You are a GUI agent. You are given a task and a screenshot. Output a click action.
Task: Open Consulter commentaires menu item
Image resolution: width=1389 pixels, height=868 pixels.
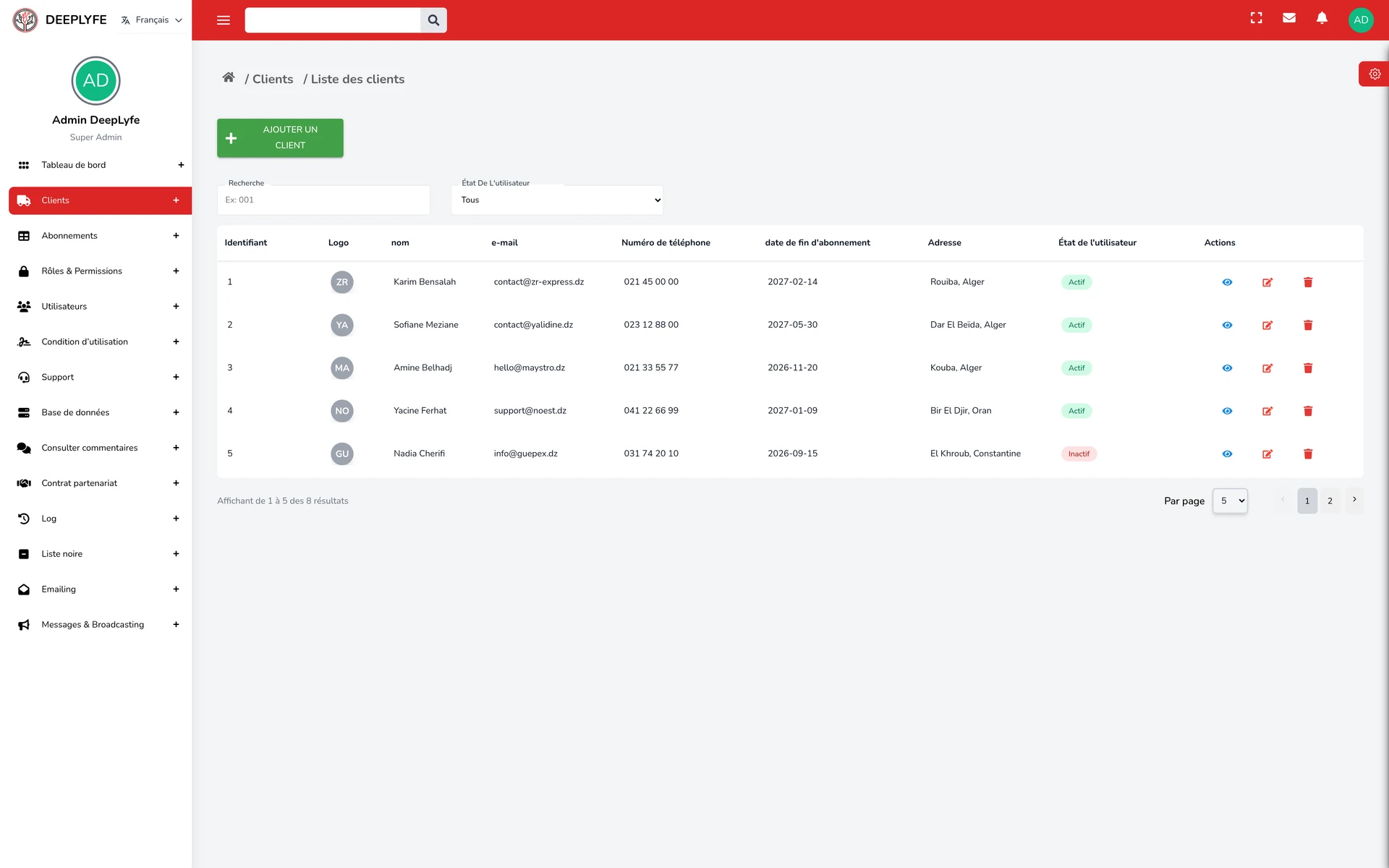[x=100, y=448]
